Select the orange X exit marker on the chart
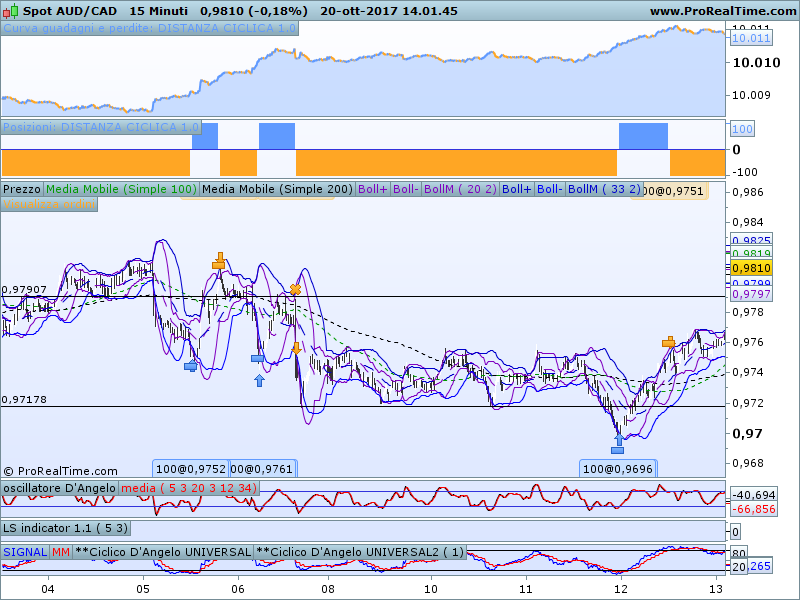The width and height of the screenshot is (800, 600). click(x=295, y=290)
